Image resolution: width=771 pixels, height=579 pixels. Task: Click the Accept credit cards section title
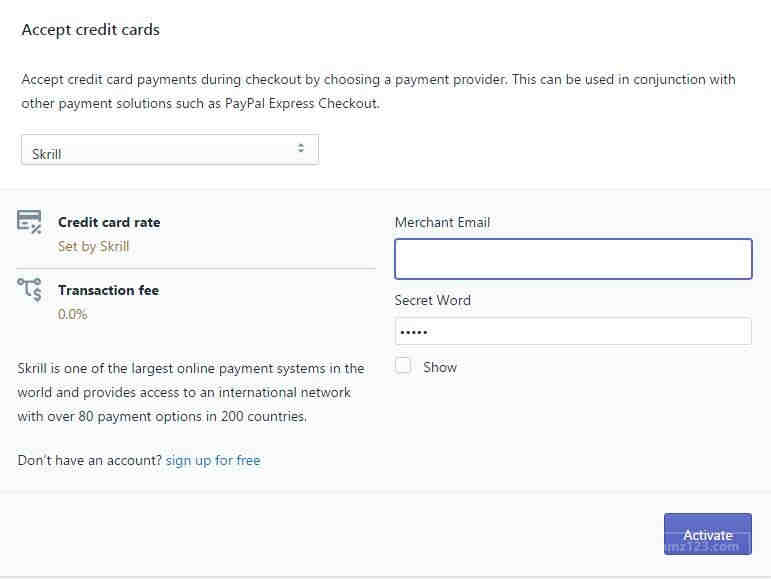point(90,29)
